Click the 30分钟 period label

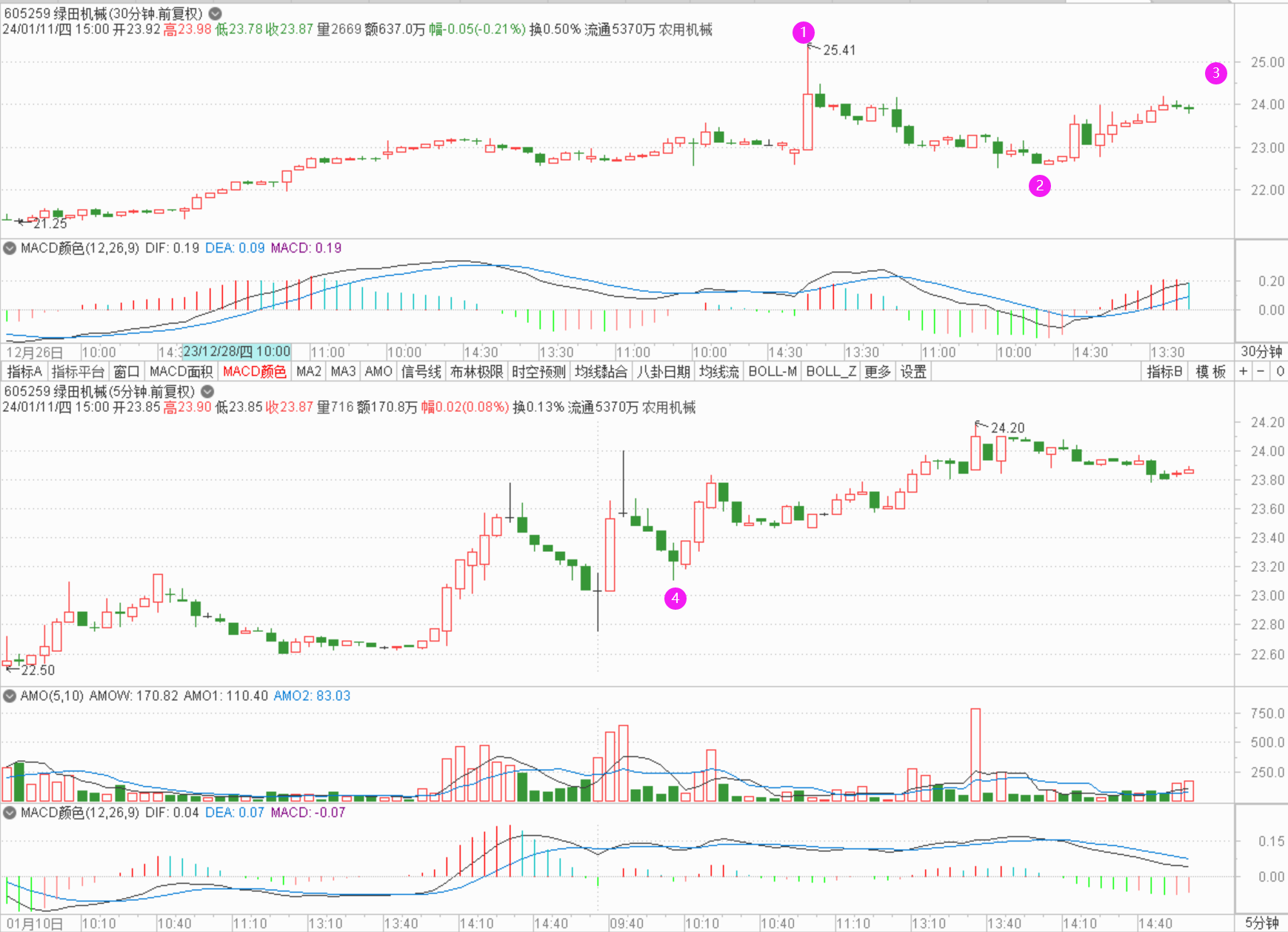1261,352
